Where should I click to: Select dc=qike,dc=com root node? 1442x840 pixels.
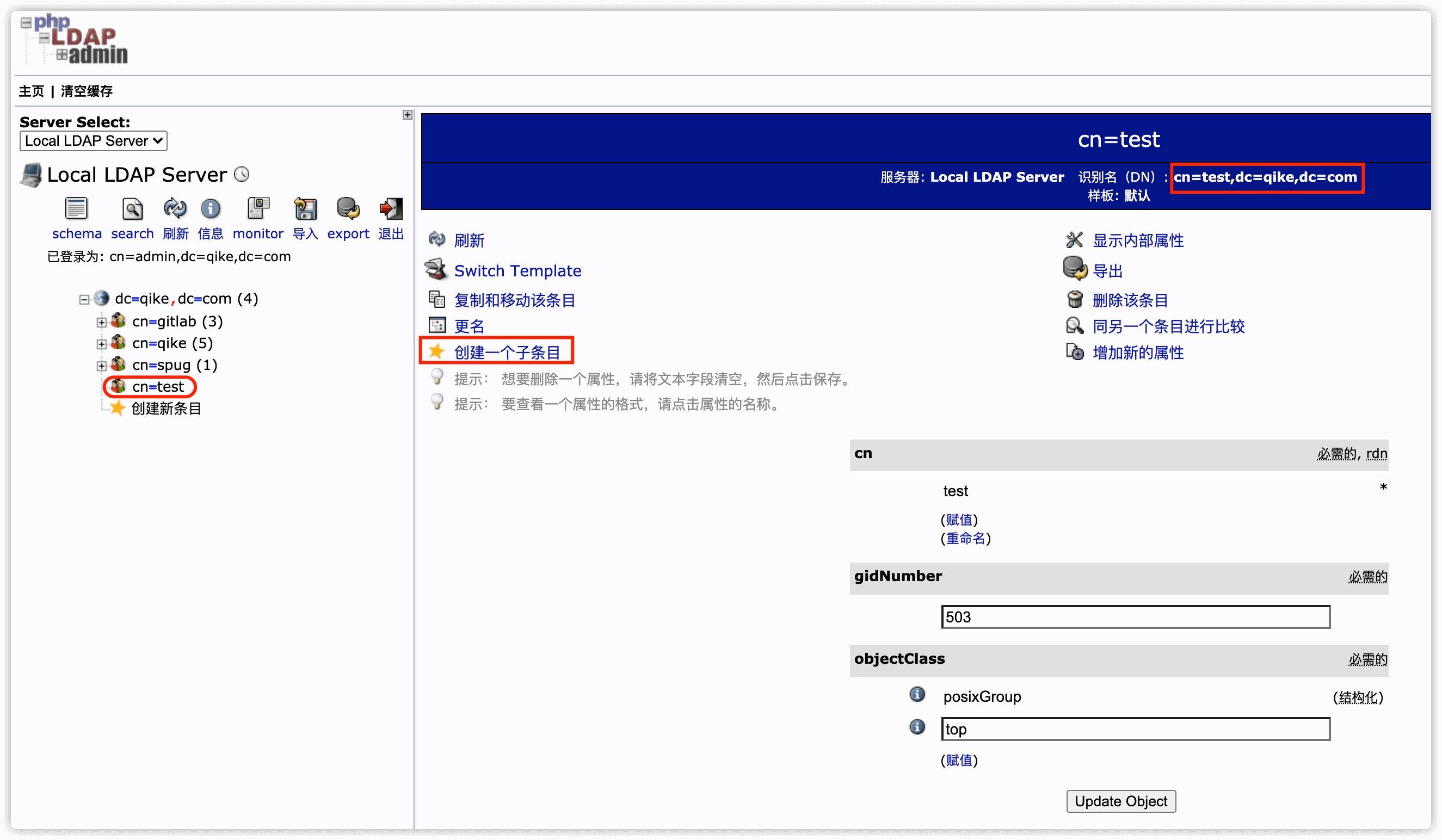click(x=174, y=298)
